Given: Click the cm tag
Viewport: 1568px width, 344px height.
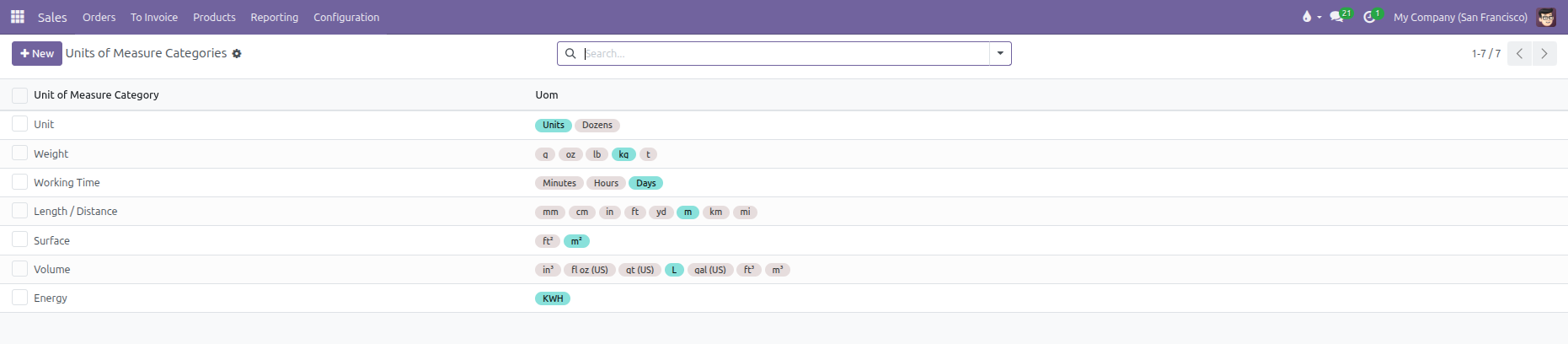Looking at the screenshot, I should pyautogui.click(x=582, y=212).
